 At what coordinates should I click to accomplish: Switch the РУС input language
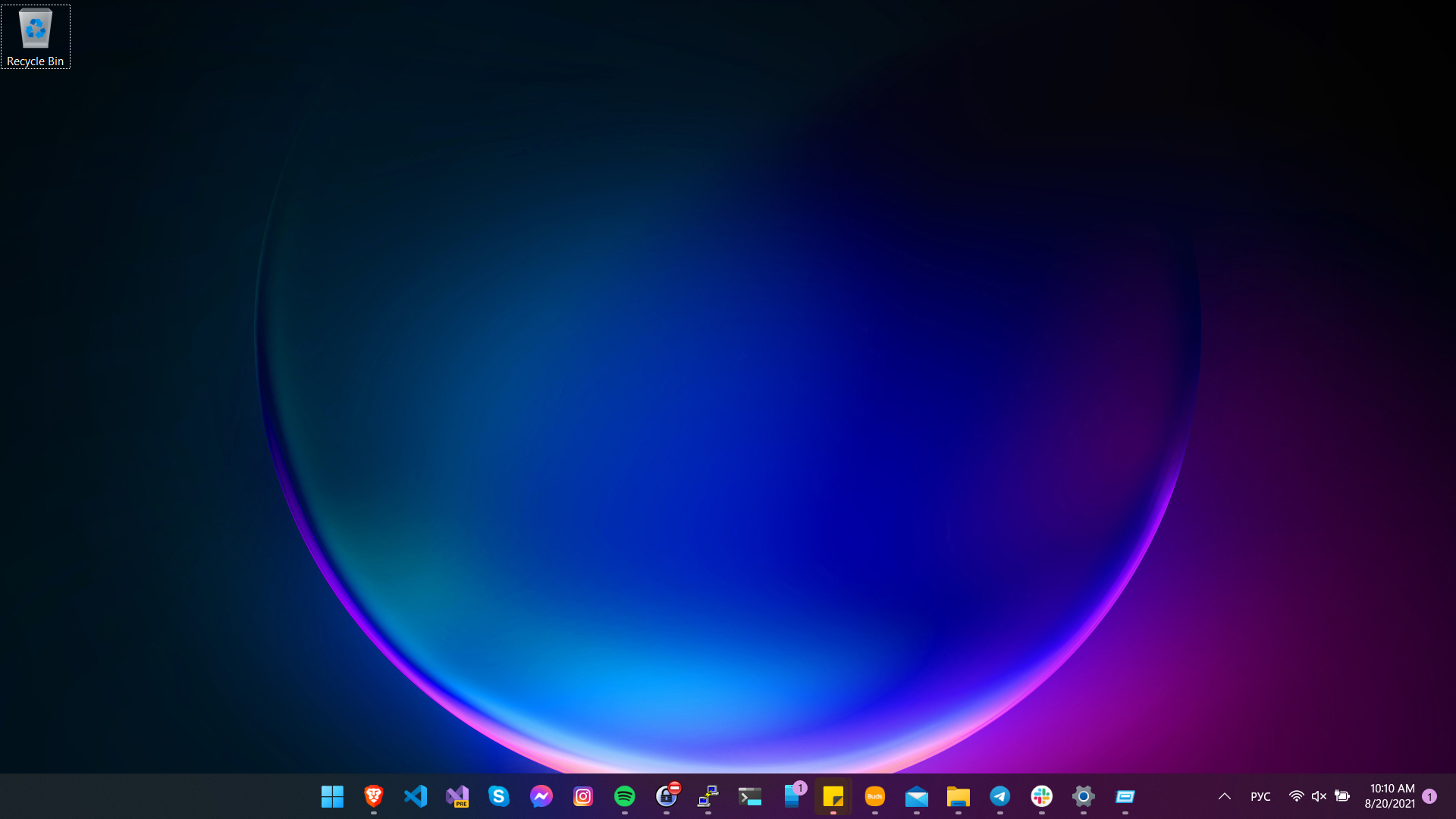tap(1260, 796)
